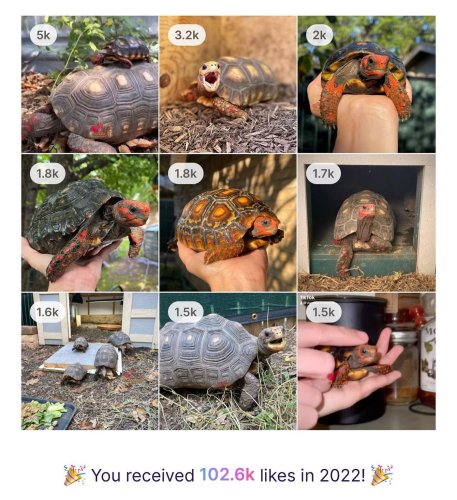Open the photo of four tortoises in the yard
Image resolution: width=457 pixels, height=500 pixels.
(90, 361)
